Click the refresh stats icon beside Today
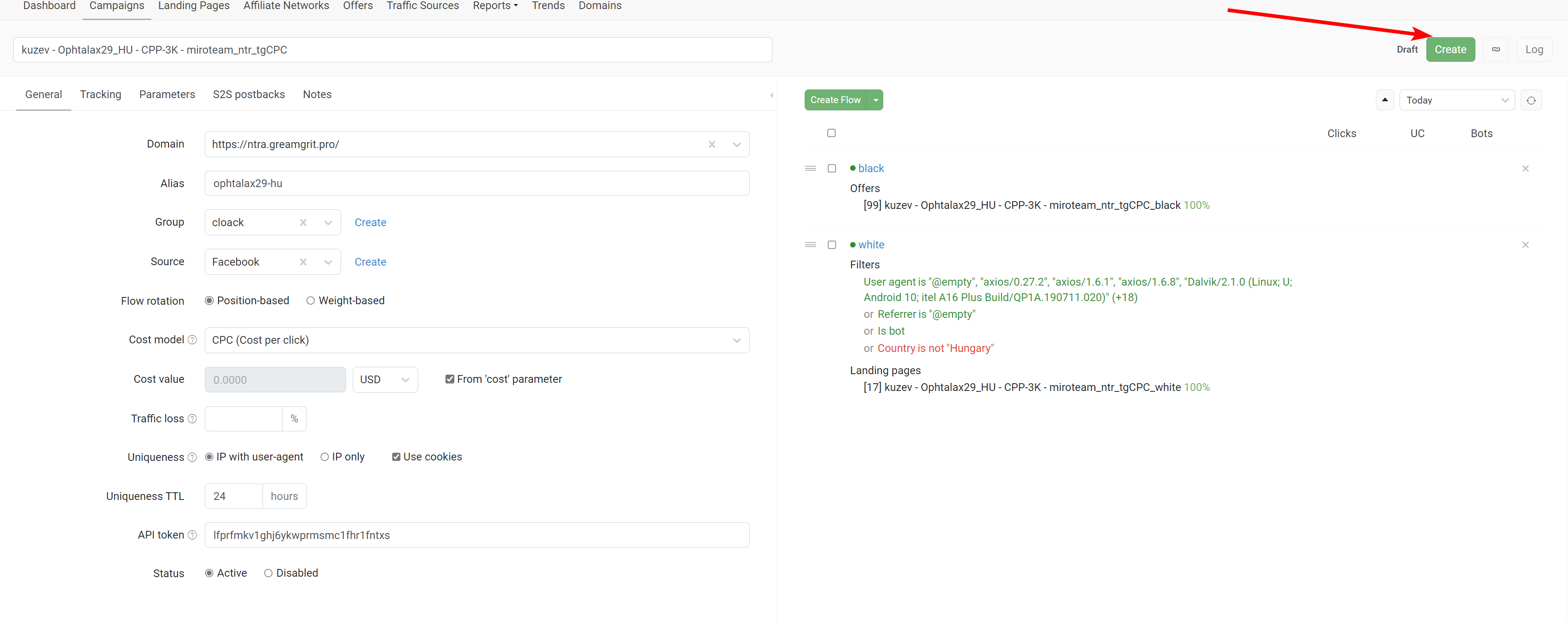 [1531, 100]
